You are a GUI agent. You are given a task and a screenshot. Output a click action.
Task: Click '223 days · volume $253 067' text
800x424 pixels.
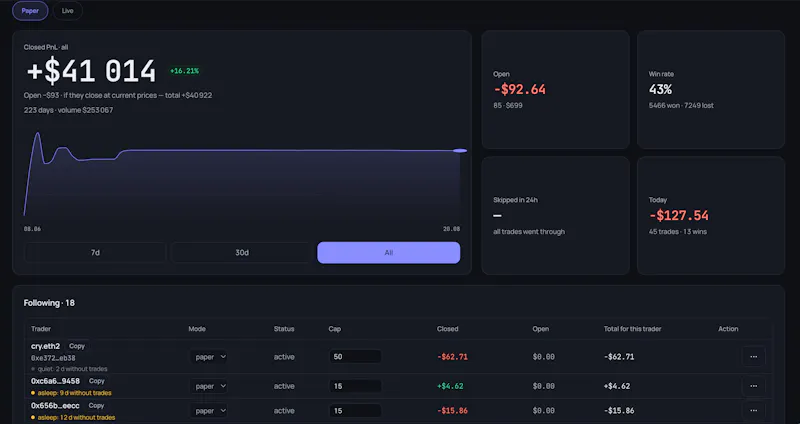tap(68, 110)
